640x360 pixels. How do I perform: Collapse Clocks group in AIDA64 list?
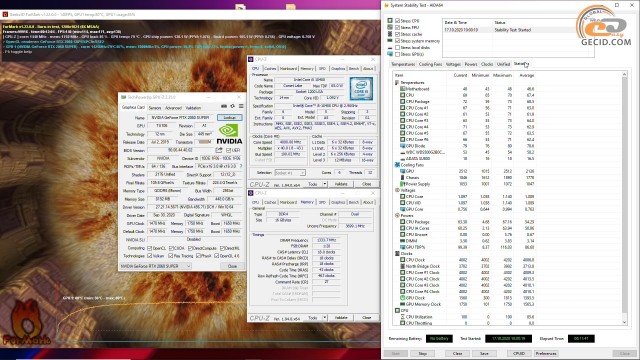(397, 253)
